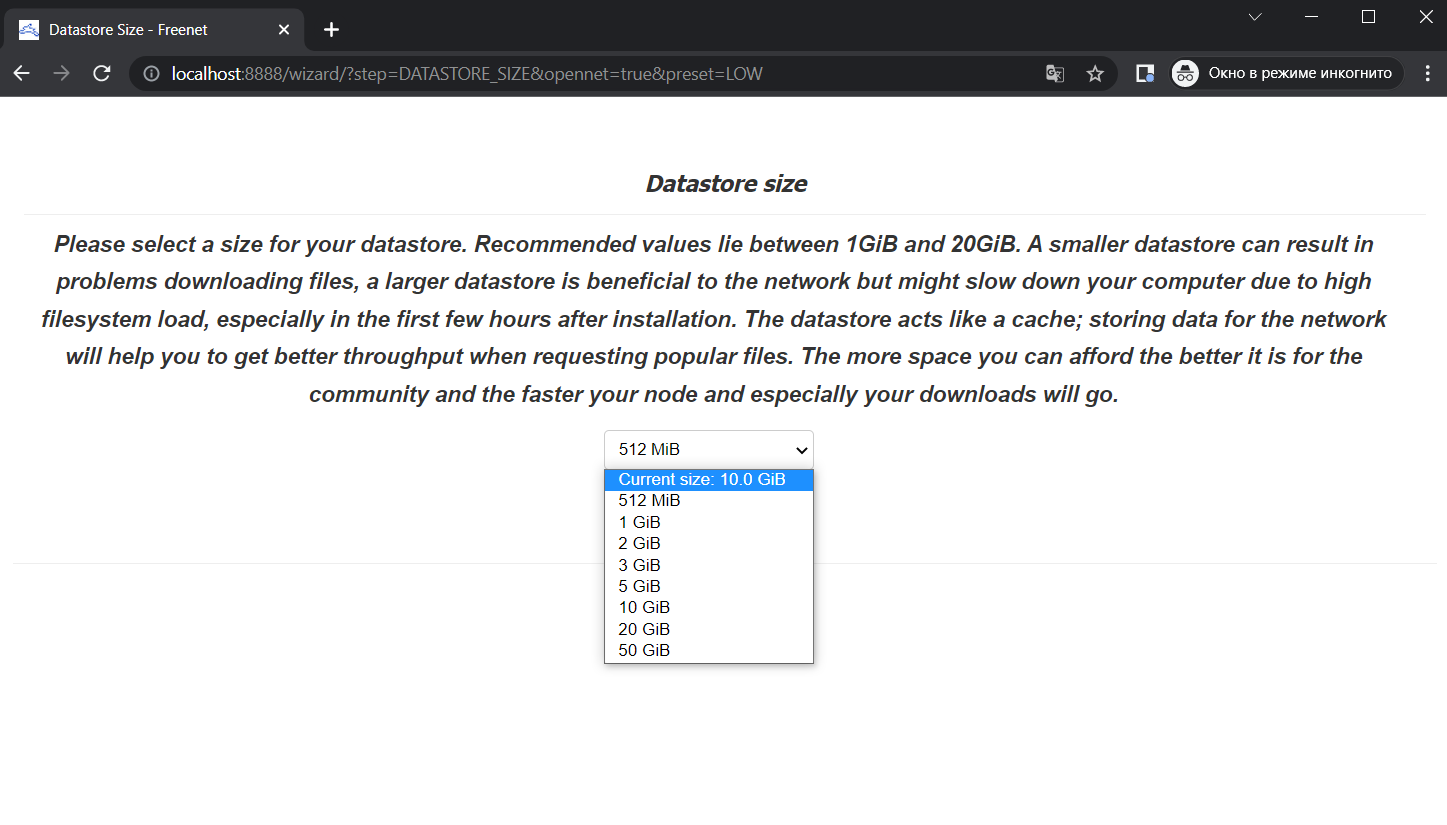Screen dimensions: 1447x825
Task: Reload the Freenet wizard page
Action: pyautogui.click(x=102, y=74)
